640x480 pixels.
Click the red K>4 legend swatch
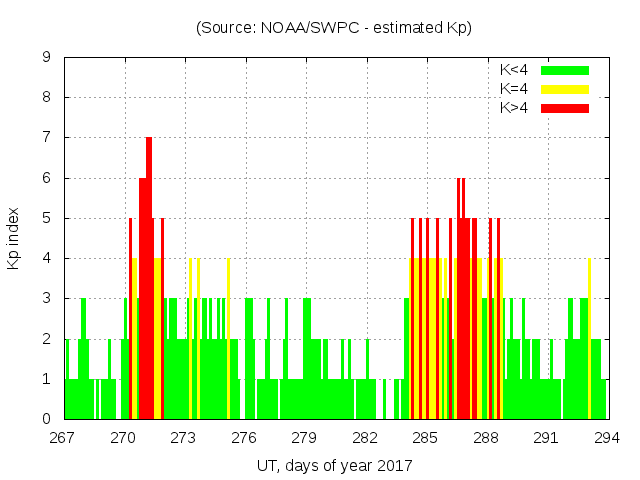(565, 107)
